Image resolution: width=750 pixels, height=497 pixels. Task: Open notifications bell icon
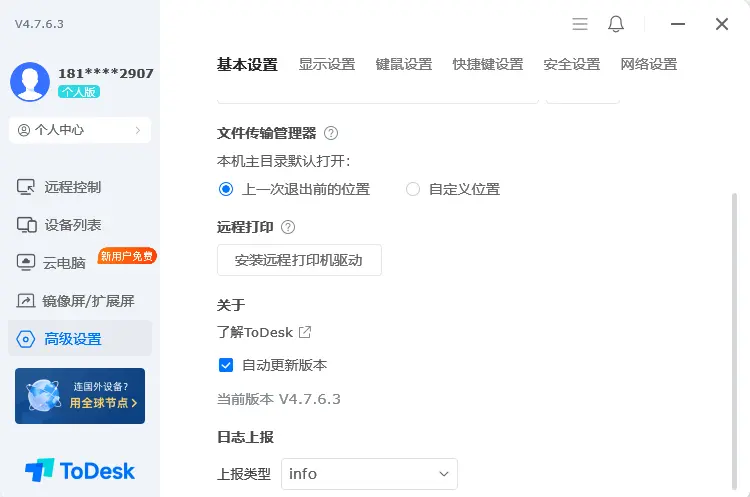[616, 24]
